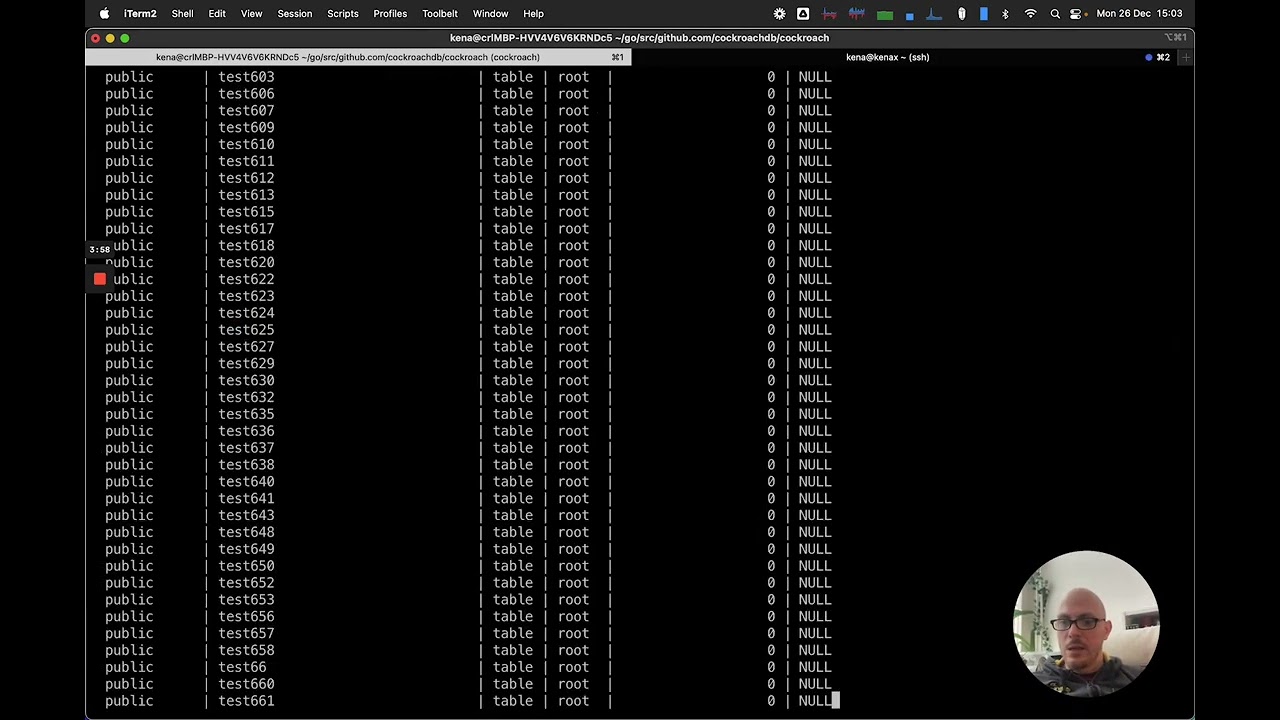The width and height of the screenshot is (1280, 720).
Task: Click the table name test627
Action: point(246,347)
